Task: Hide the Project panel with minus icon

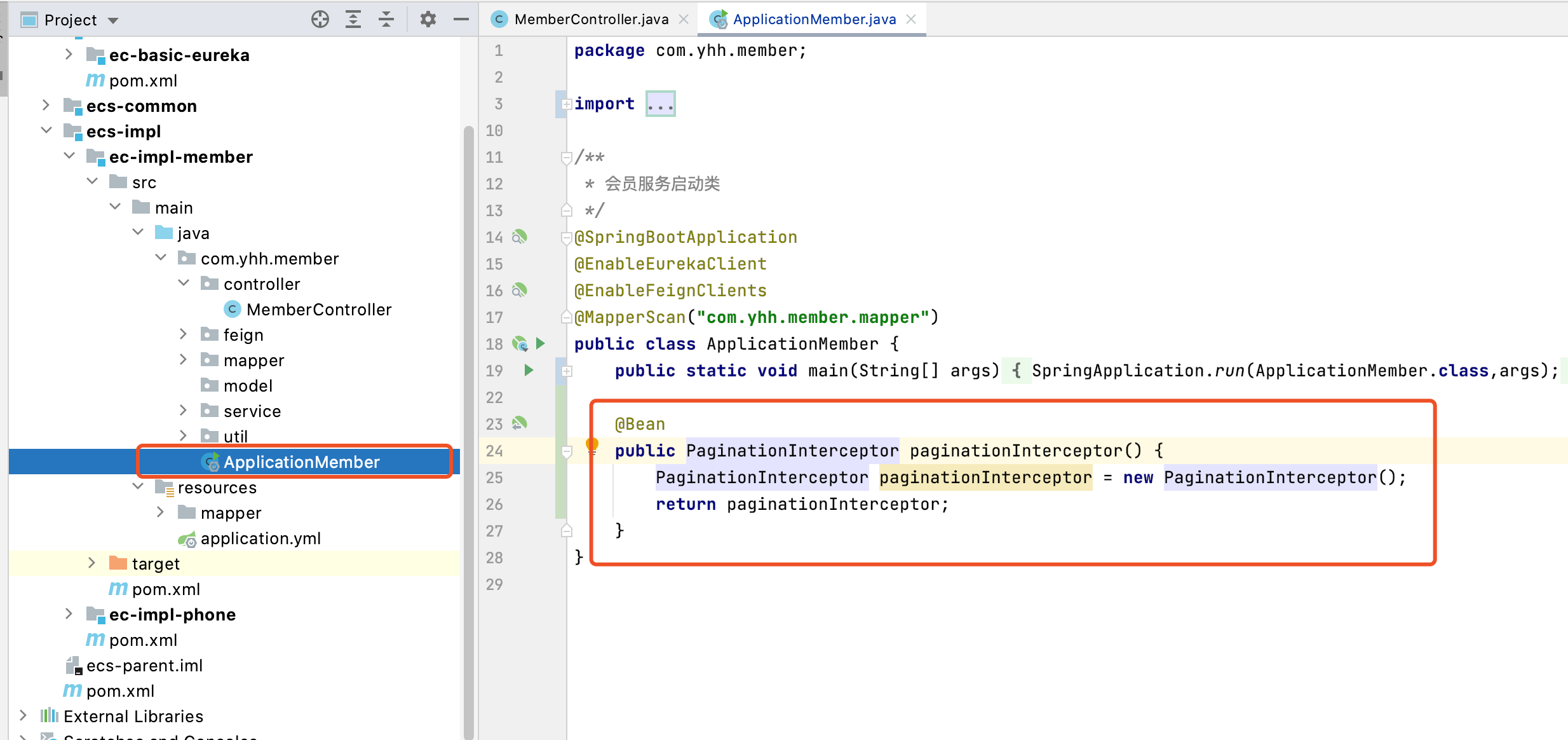Action: [461, 20]
